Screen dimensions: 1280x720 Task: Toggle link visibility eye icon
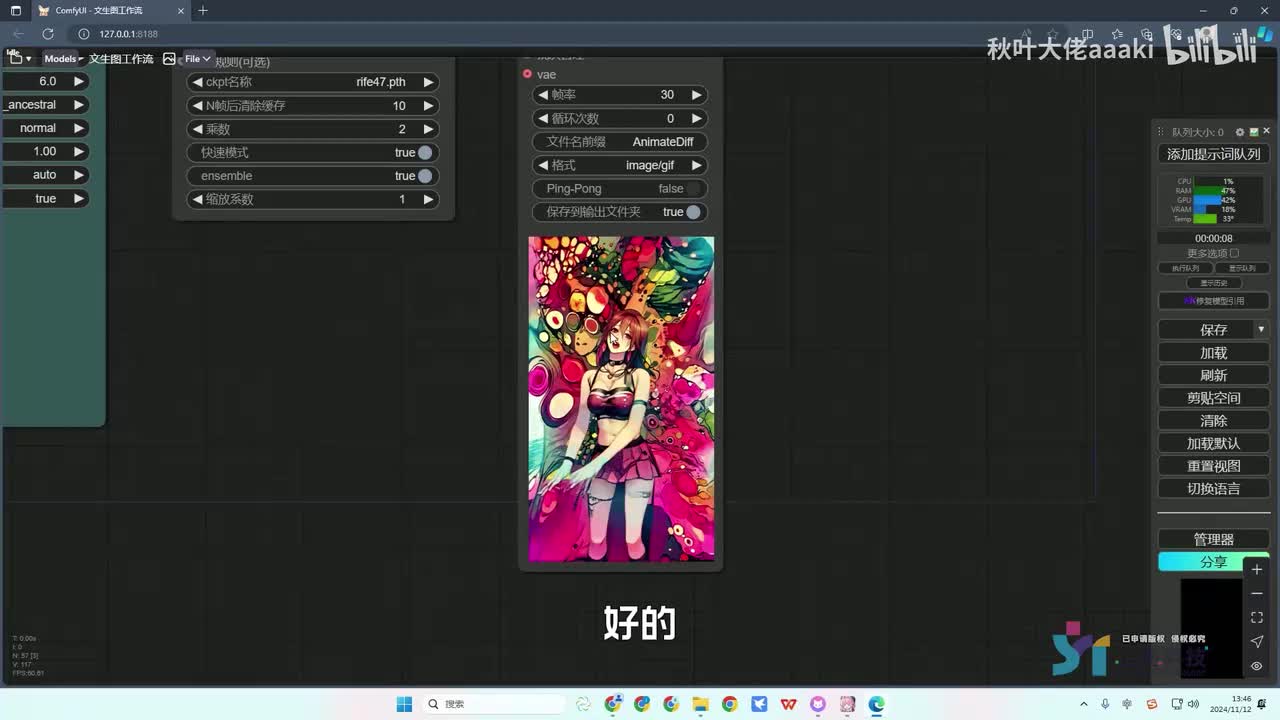coord(1257,665)
